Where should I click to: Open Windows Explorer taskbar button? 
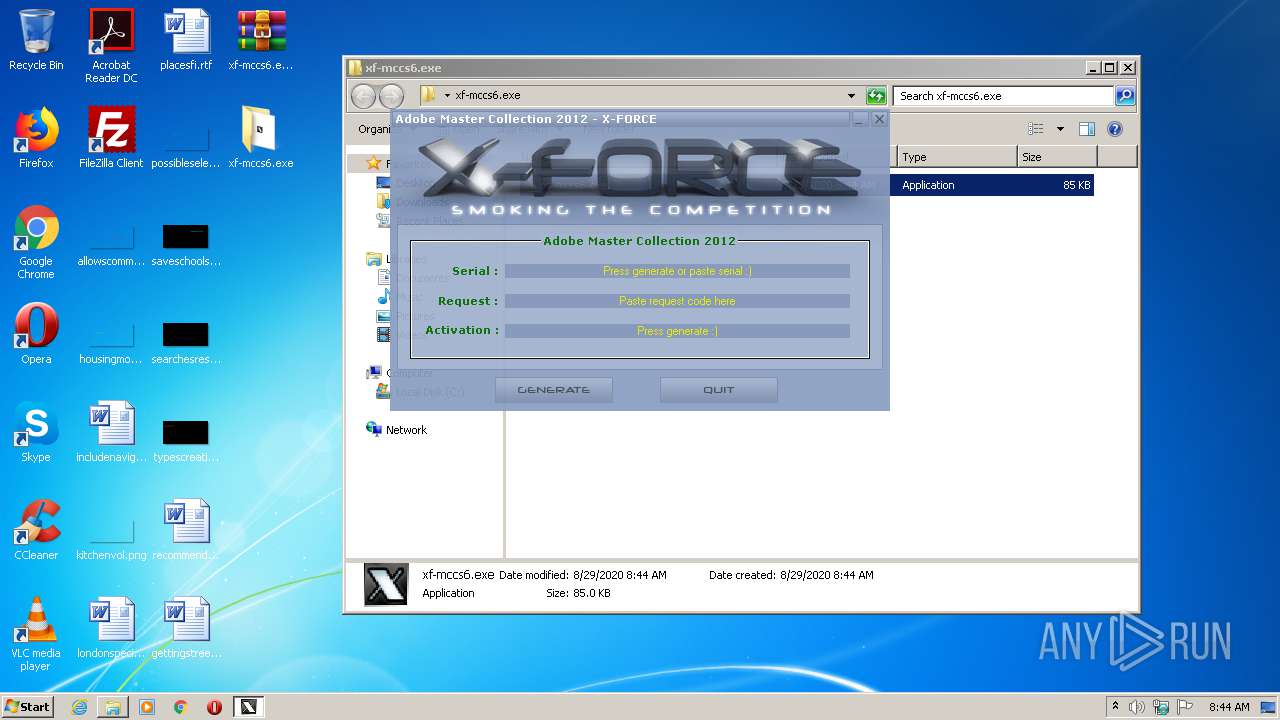113,707
